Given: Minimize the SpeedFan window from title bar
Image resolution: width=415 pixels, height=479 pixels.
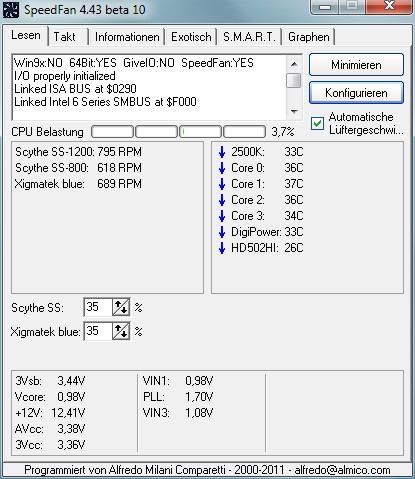Looking at the screenshot, I should pos(326,6).
